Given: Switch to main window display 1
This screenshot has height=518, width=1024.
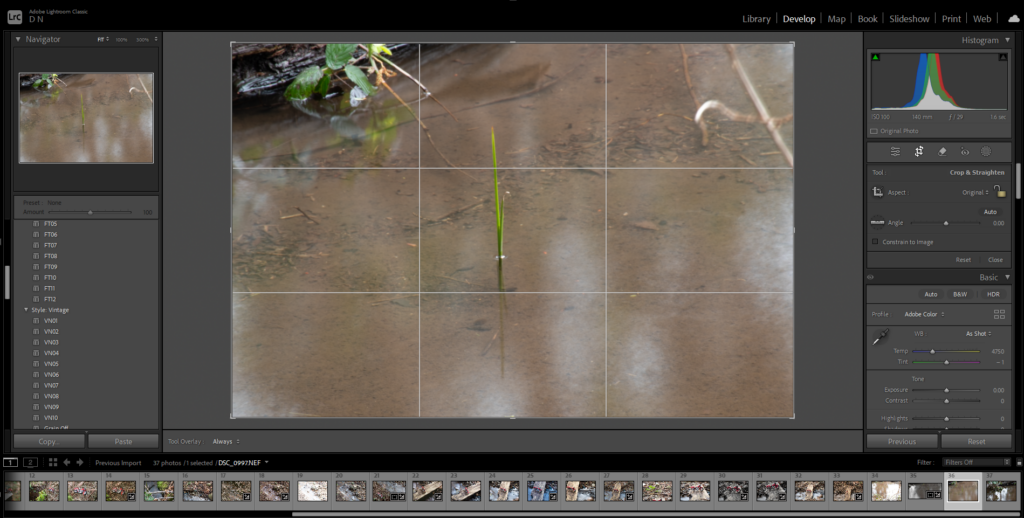Looking at the screenshot, I should tap(10, 462).
